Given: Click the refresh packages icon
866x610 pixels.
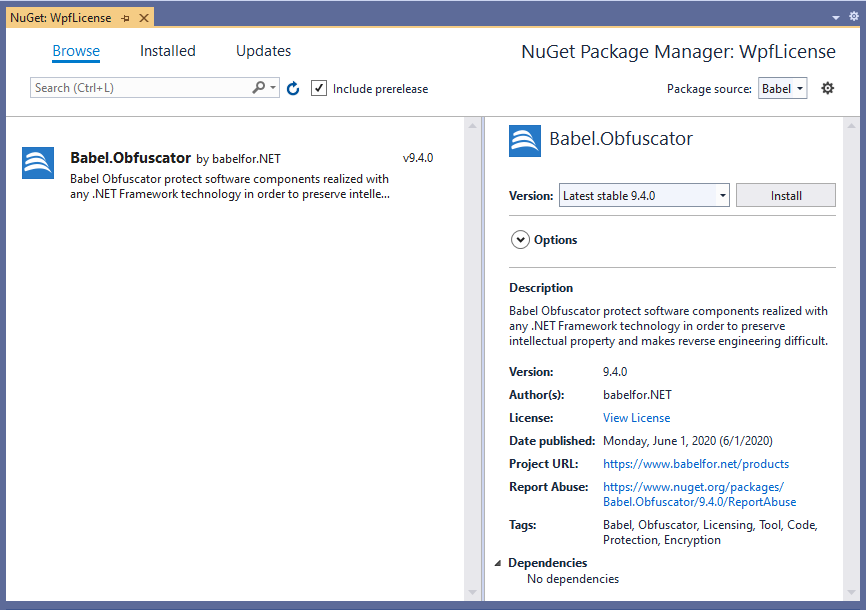Looking at the screenshot, I should [x=293, y=88].
